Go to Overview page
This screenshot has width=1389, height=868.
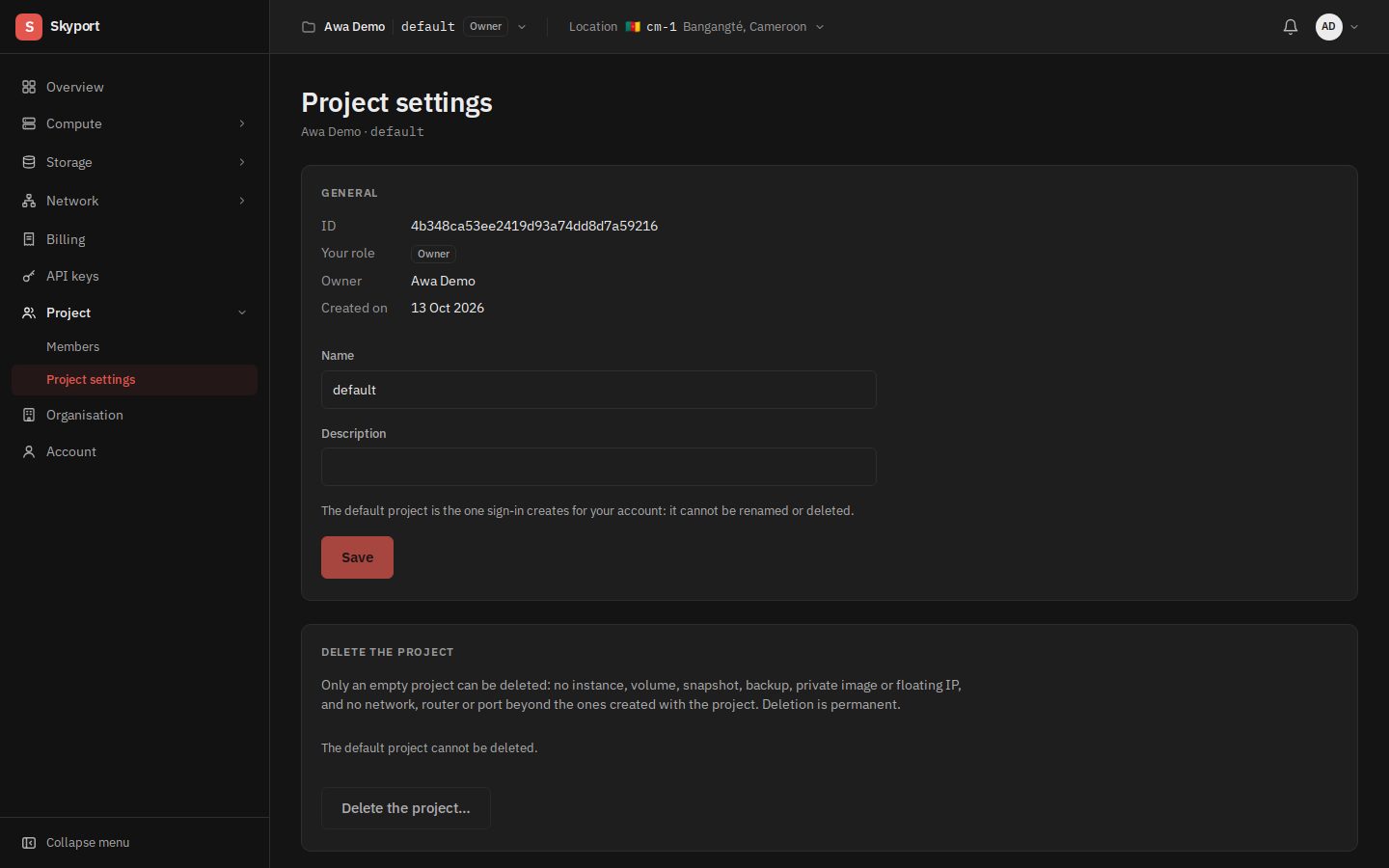134,87
